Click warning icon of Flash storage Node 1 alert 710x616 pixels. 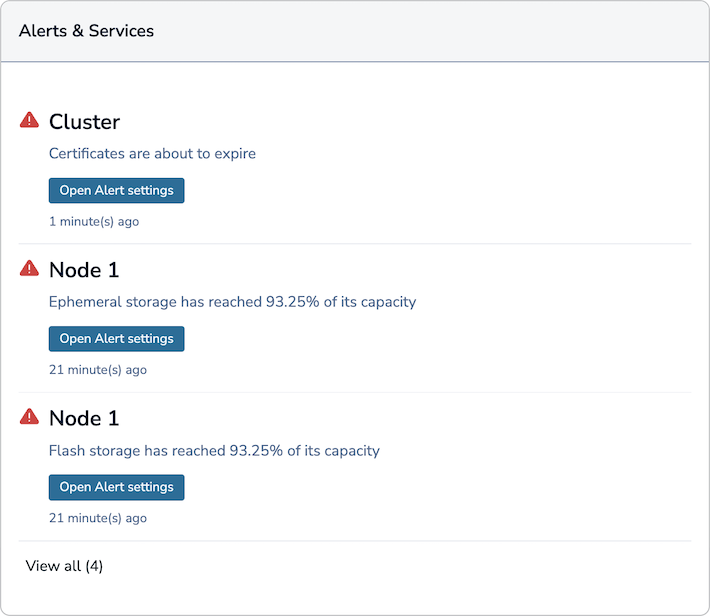(x=29, y=416)
